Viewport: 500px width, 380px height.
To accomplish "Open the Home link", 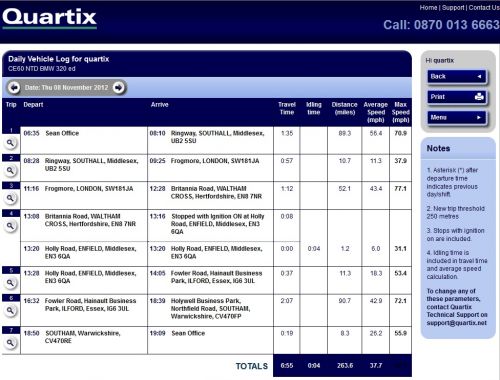I will (x=428, y=7).
